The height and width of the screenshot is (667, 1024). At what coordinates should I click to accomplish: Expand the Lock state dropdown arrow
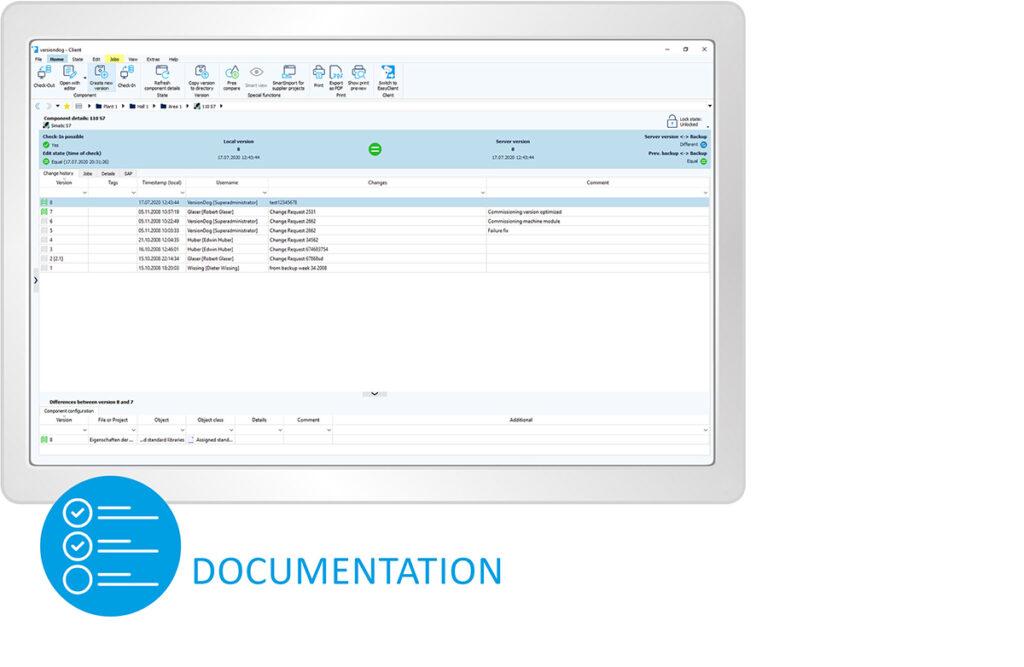pos(707,127)
